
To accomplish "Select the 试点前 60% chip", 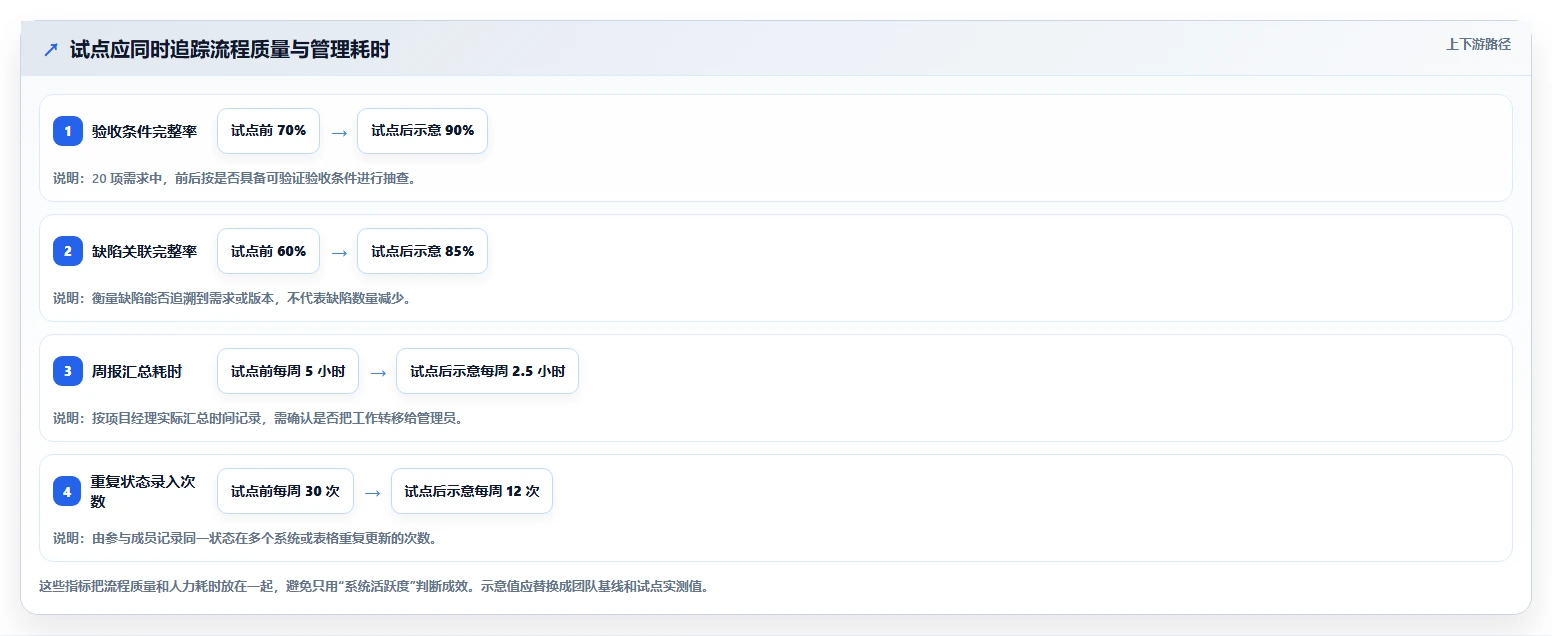I will (x=268, y=251).
